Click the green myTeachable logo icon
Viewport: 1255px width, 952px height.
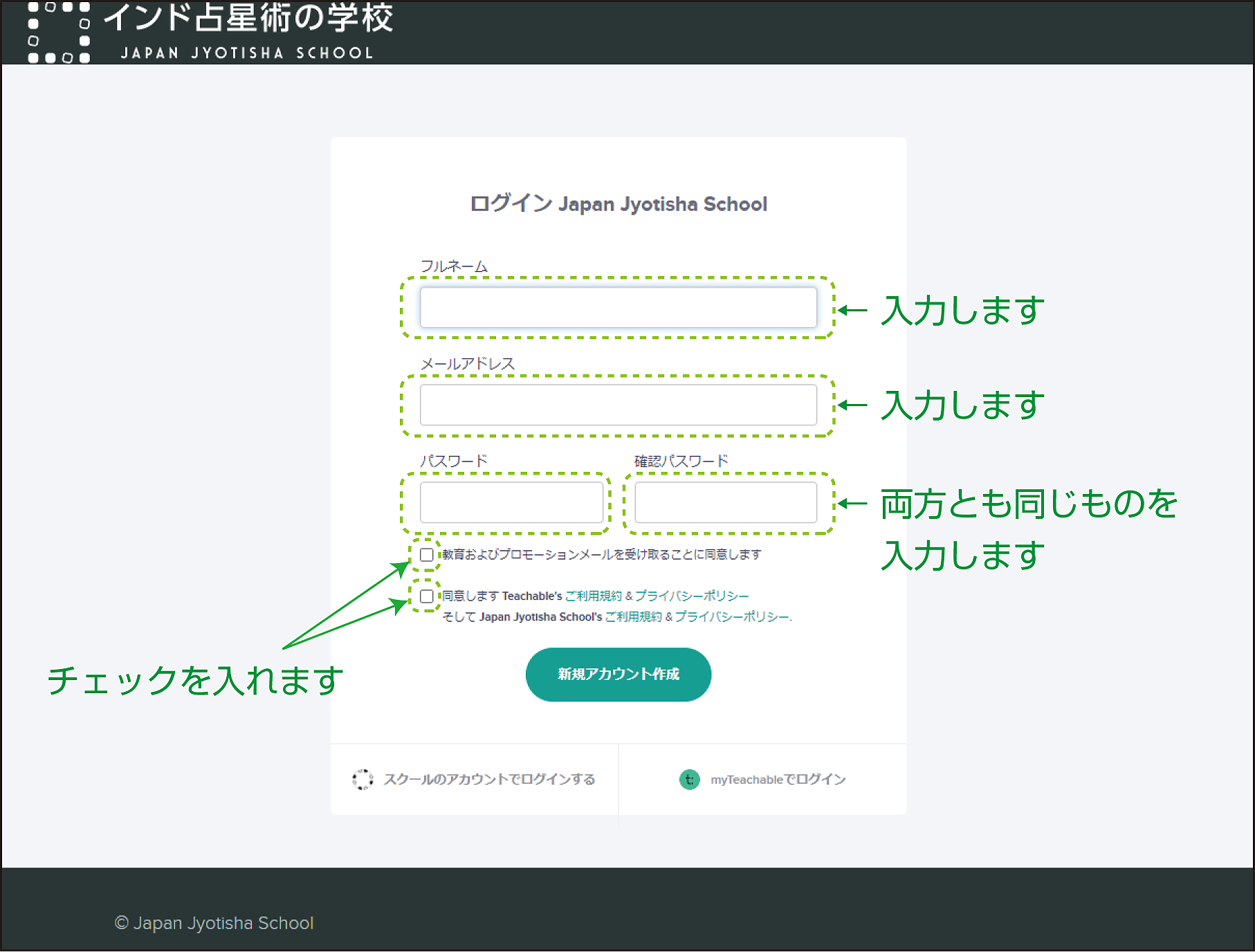point(689,780)
